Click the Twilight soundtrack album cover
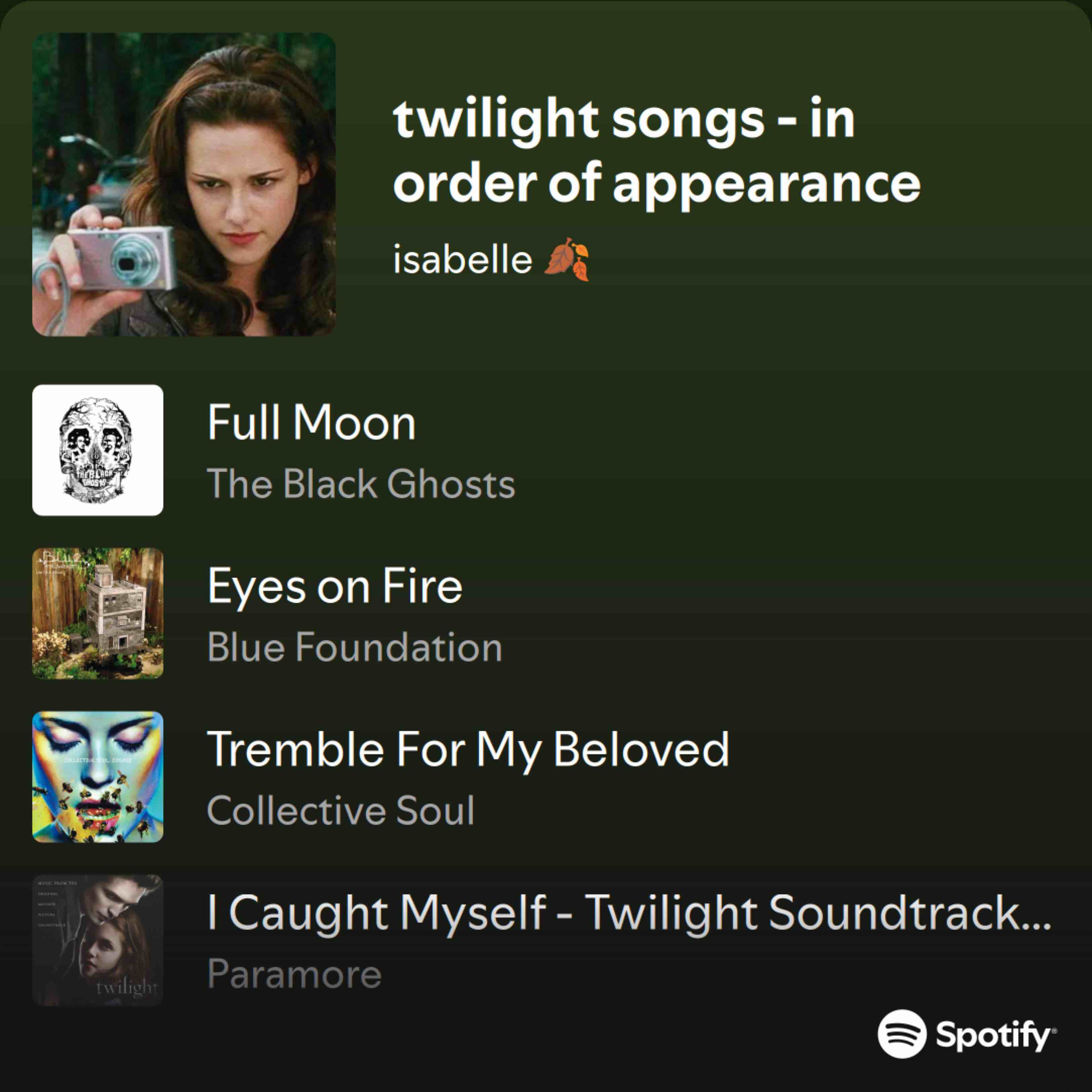This screenshot has width=1092, height=1092. click(x=98, y=940)
